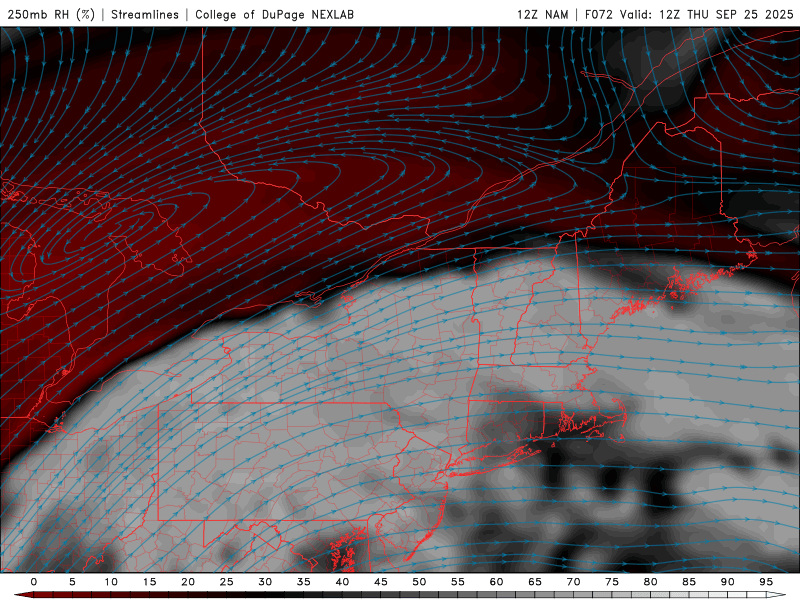
Task: Click the legend value "45"
Action: 381,582
